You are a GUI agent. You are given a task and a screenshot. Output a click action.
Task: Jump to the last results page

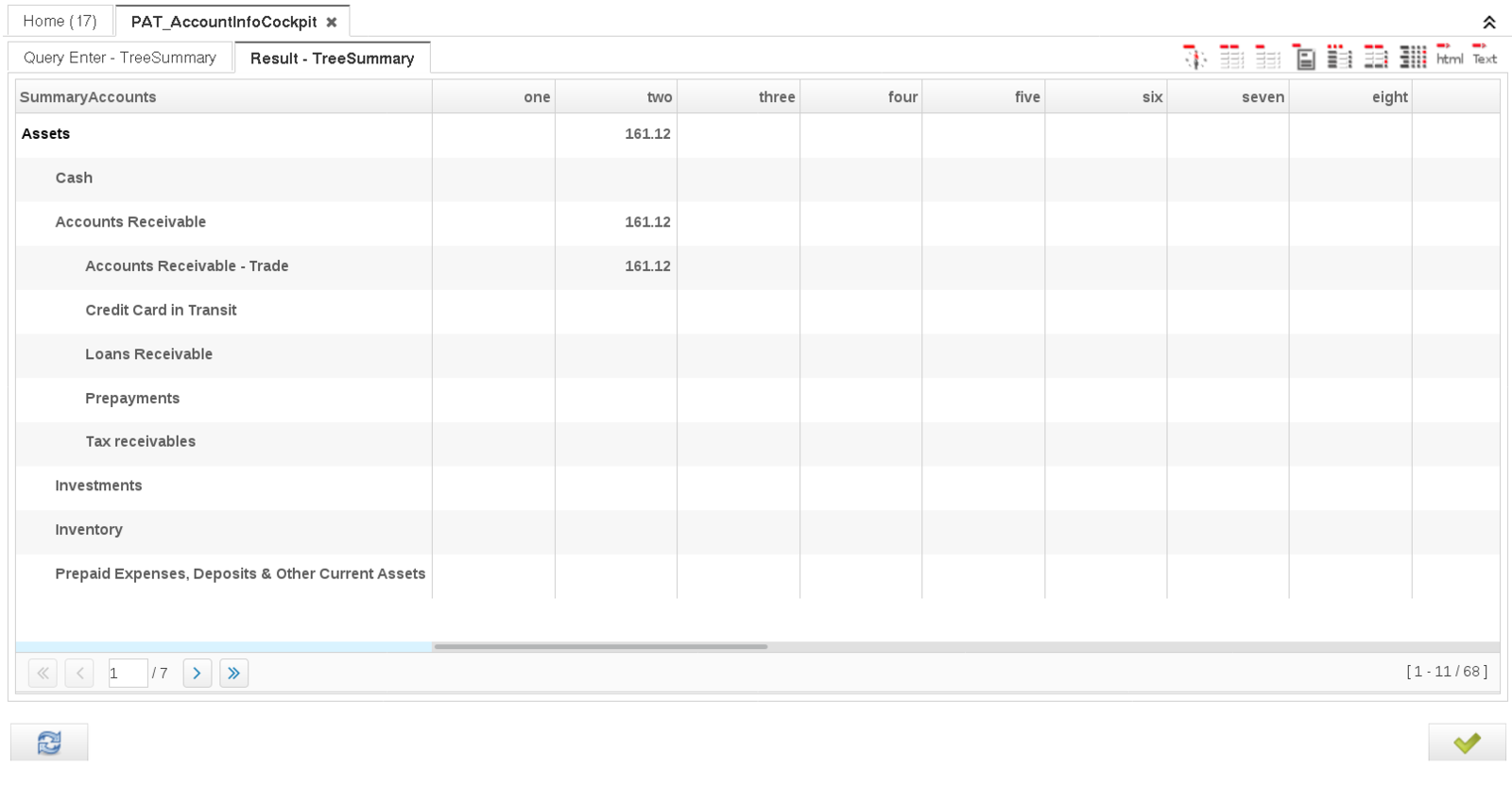[233, 673]
